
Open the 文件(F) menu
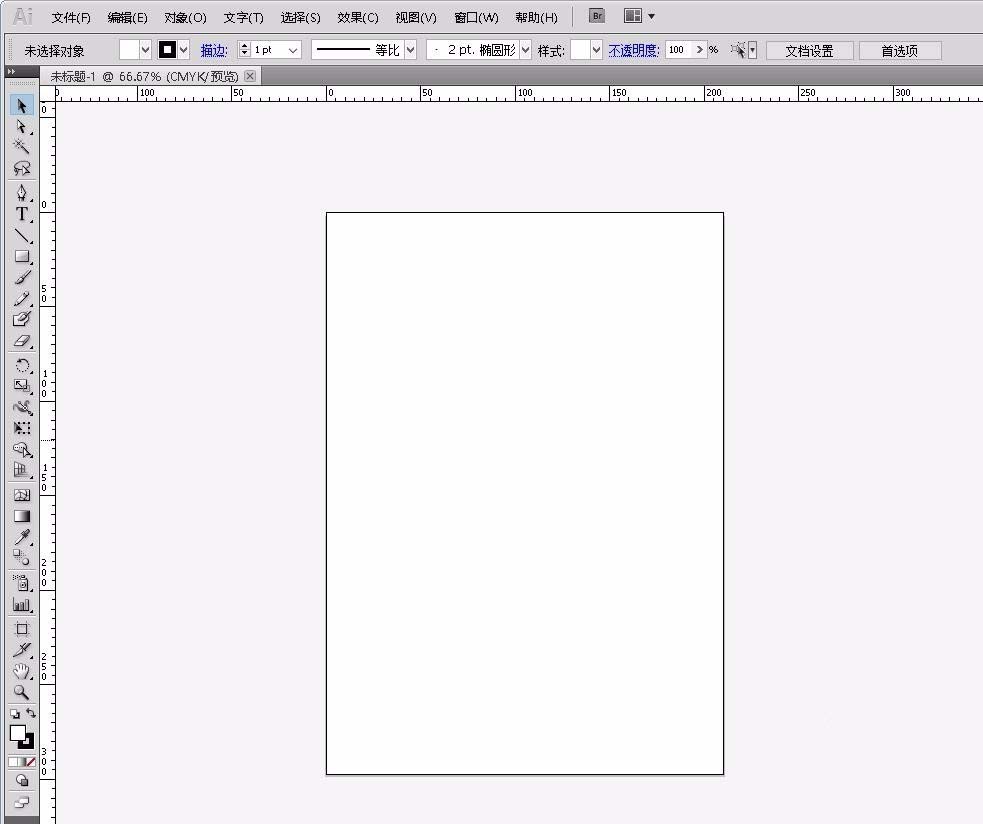(71, 18)
